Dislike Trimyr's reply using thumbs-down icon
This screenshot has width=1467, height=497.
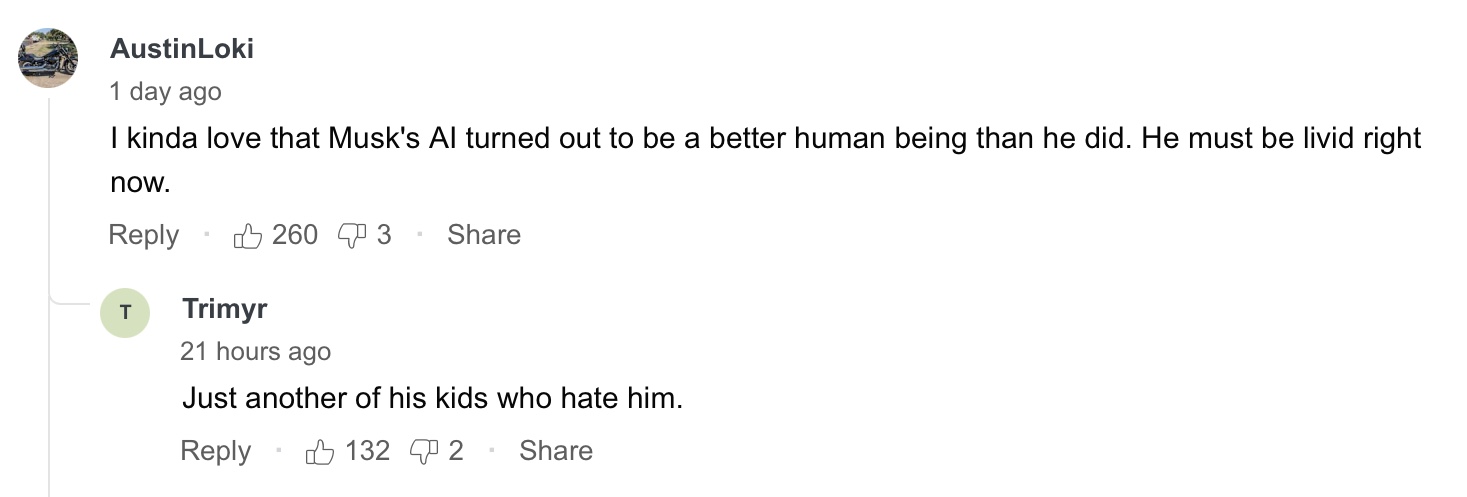(x=425, y=451)
